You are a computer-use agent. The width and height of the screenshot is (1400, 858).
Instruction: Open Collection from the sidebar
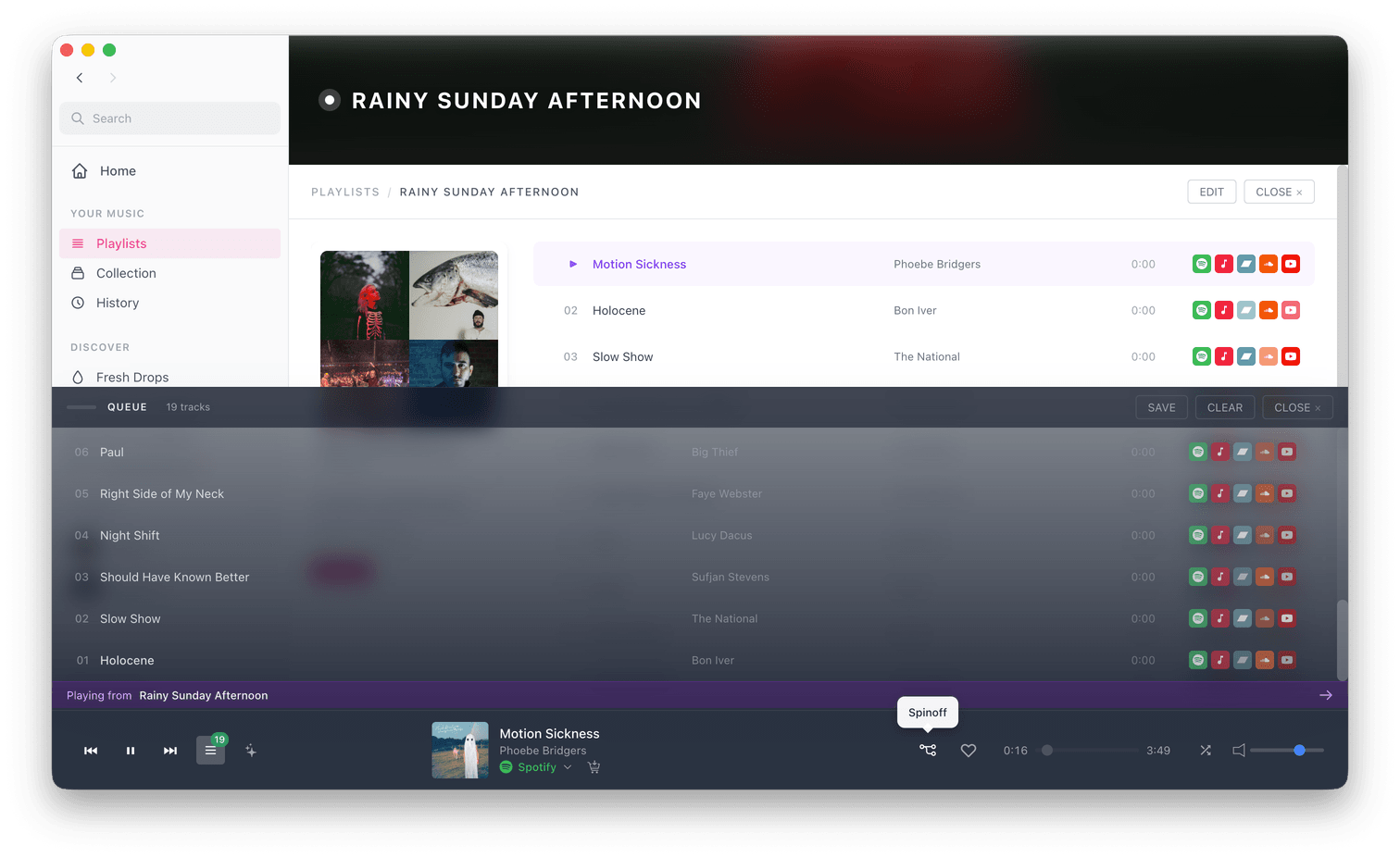click(x=126, y=272)
